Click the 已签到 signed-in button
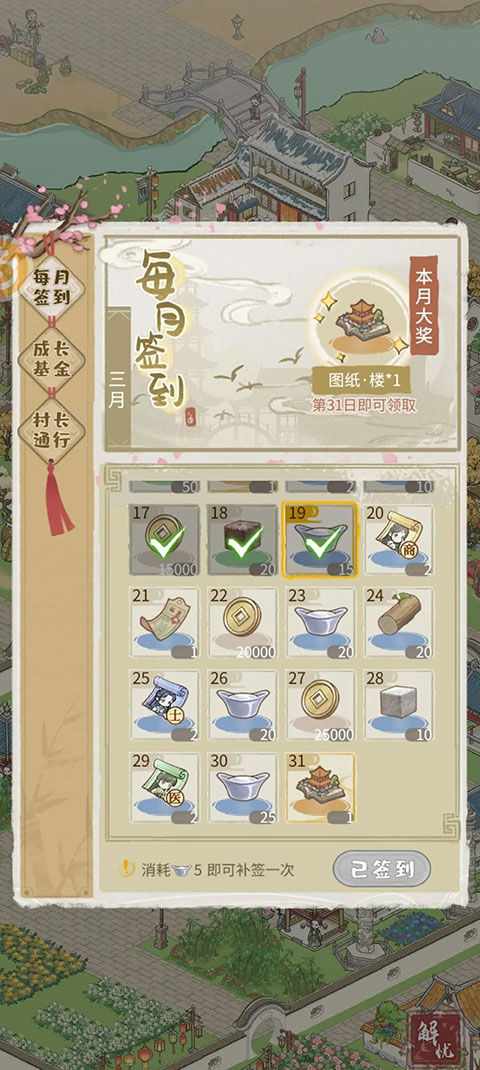The image size is (480, 1070). (x=382, y=869)
